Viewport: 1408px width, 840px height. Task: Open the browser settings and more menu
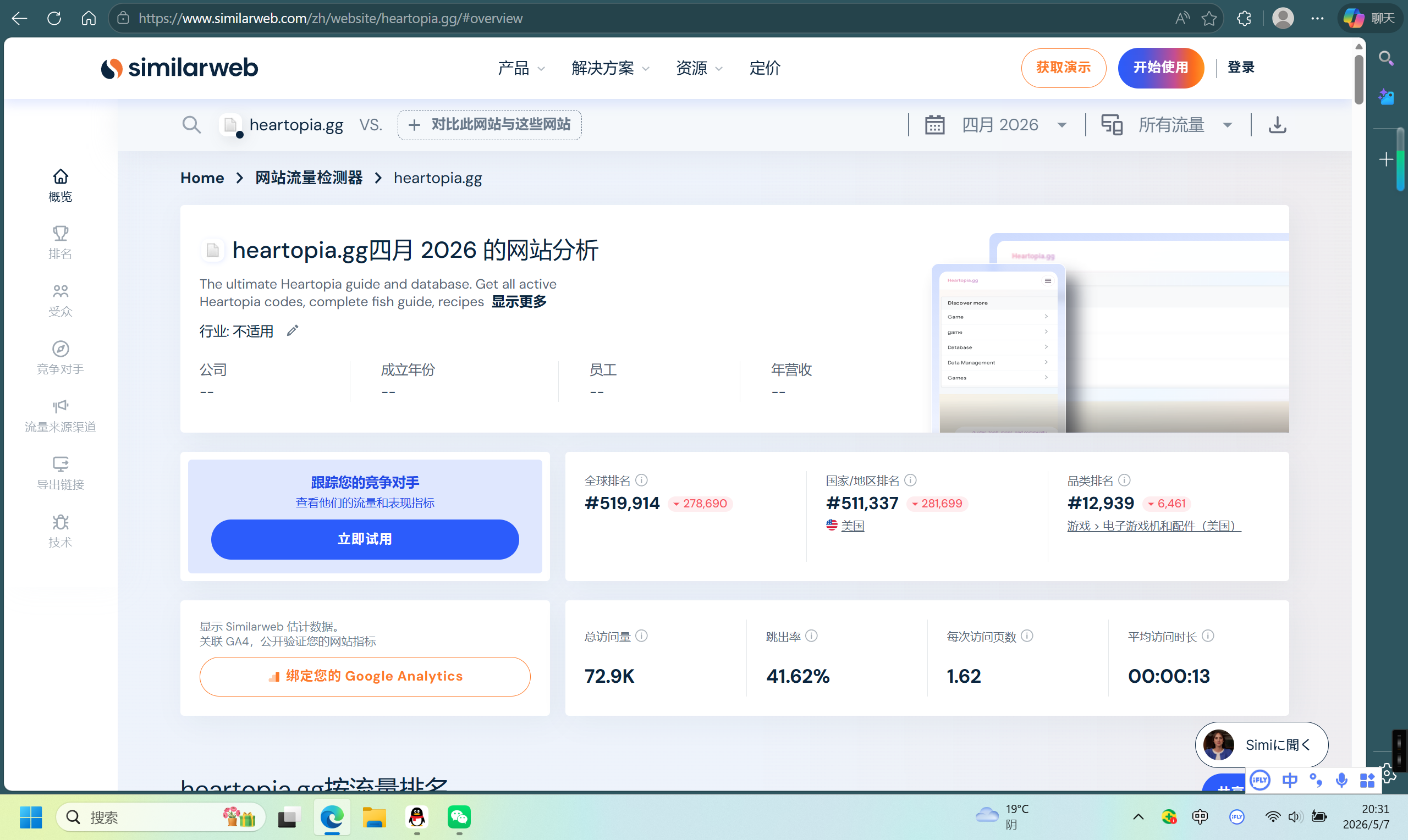coord(1317,18)
